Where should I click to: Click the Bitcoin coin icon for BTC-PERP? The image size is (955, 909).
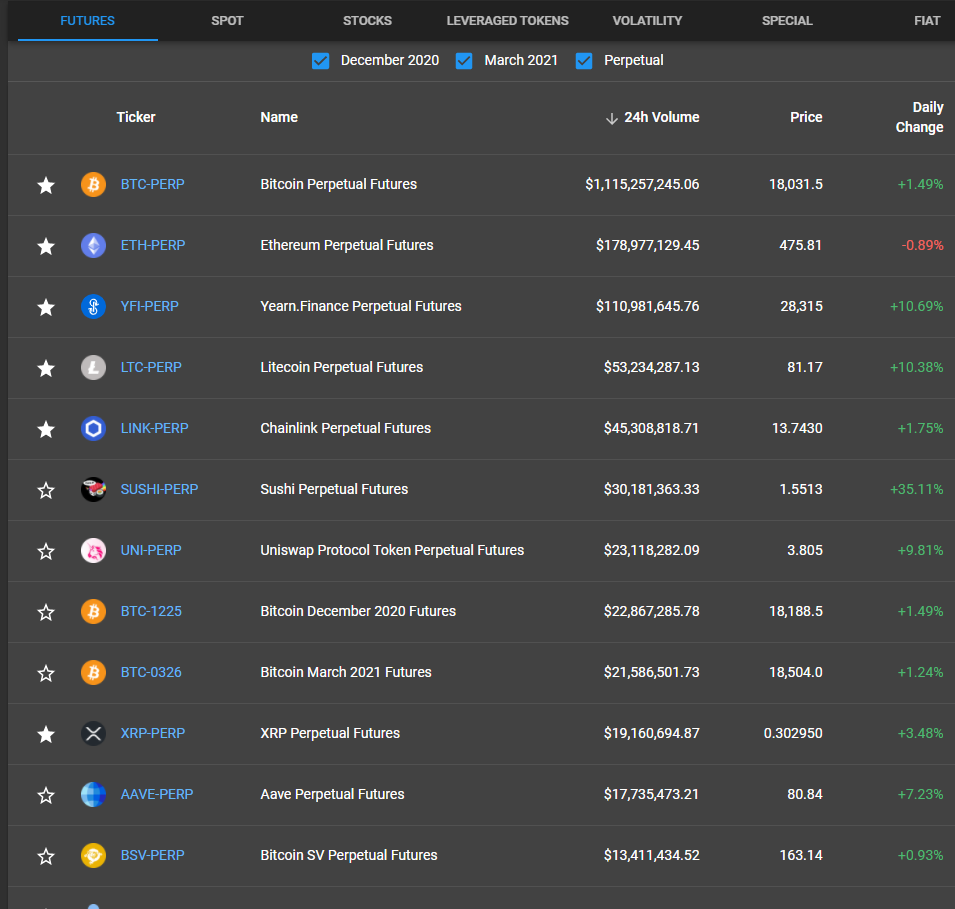click(x=93, y=185)
